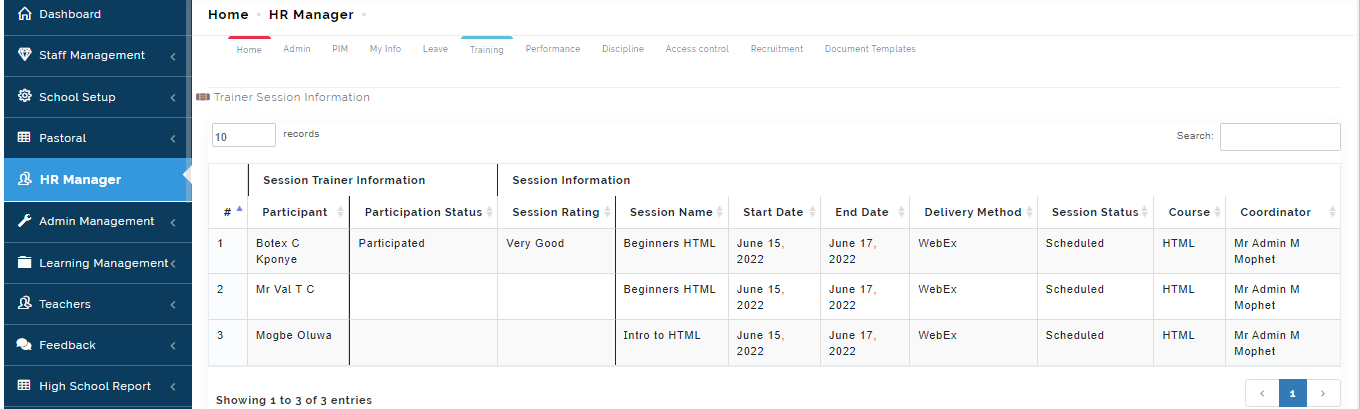The image size is (1360, 409).
Task: Click the records-per-page number field
Action: pyautogui.click(x=244, y=135)
